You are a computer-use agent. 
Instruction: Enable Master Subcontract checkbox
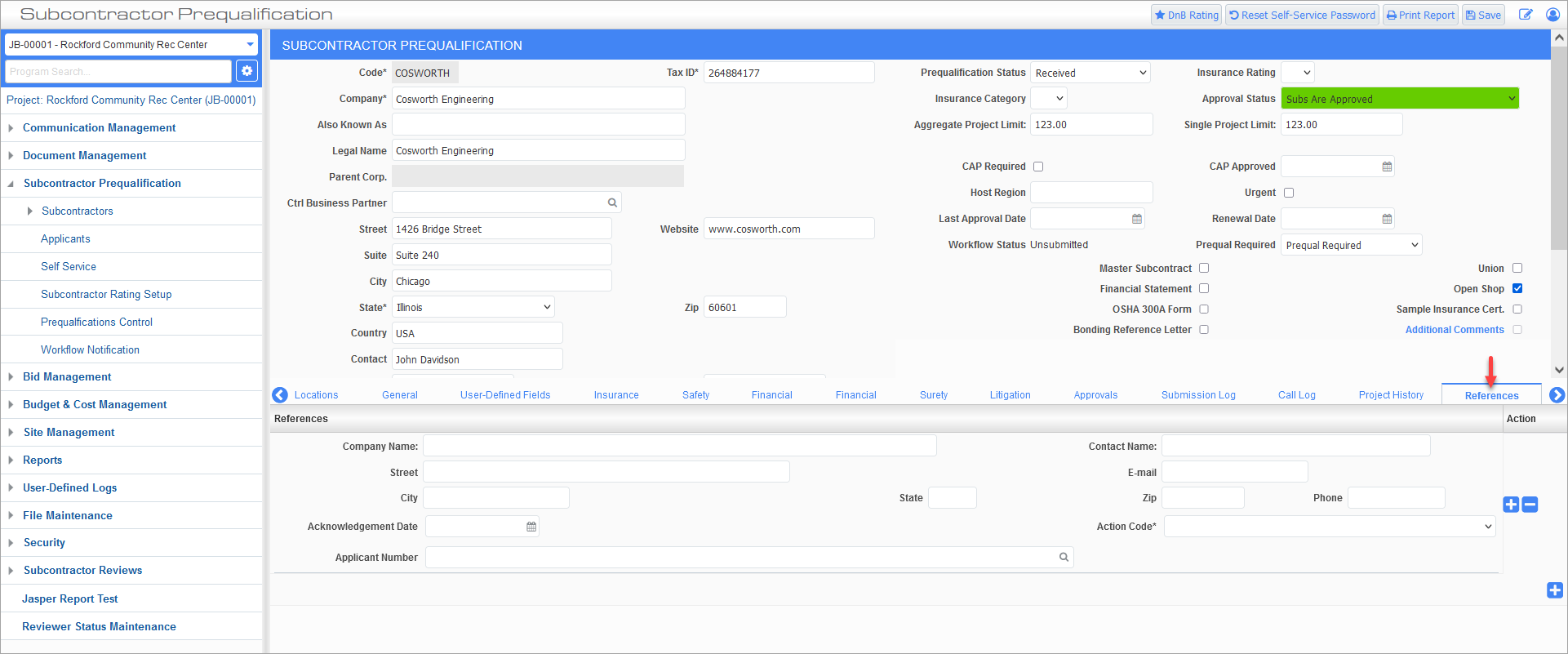[1204, 268]
